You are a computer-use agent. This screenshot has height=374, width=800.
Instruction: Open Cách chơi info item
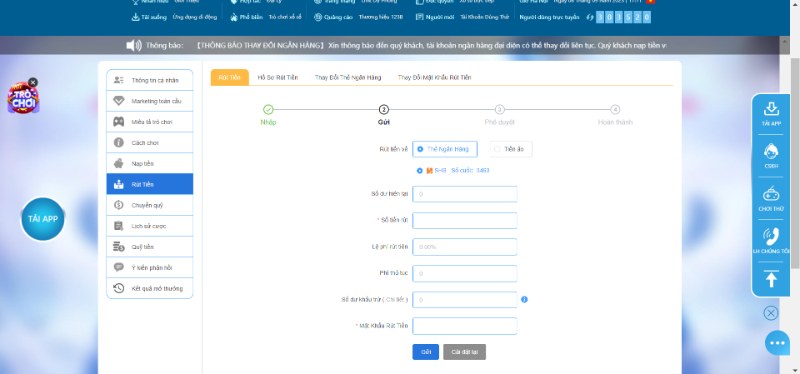[149, 143]
